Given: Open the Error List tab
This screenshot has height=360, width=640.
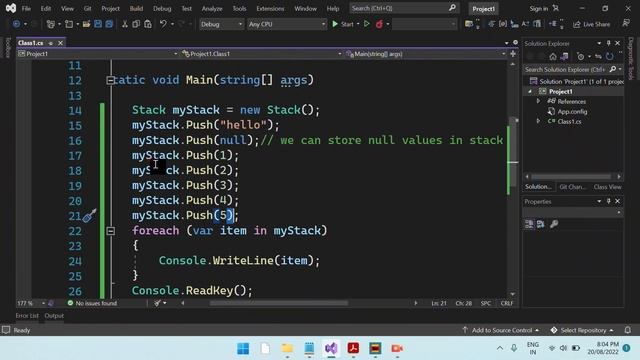Looking at the screenshot, I should (27, 316).
